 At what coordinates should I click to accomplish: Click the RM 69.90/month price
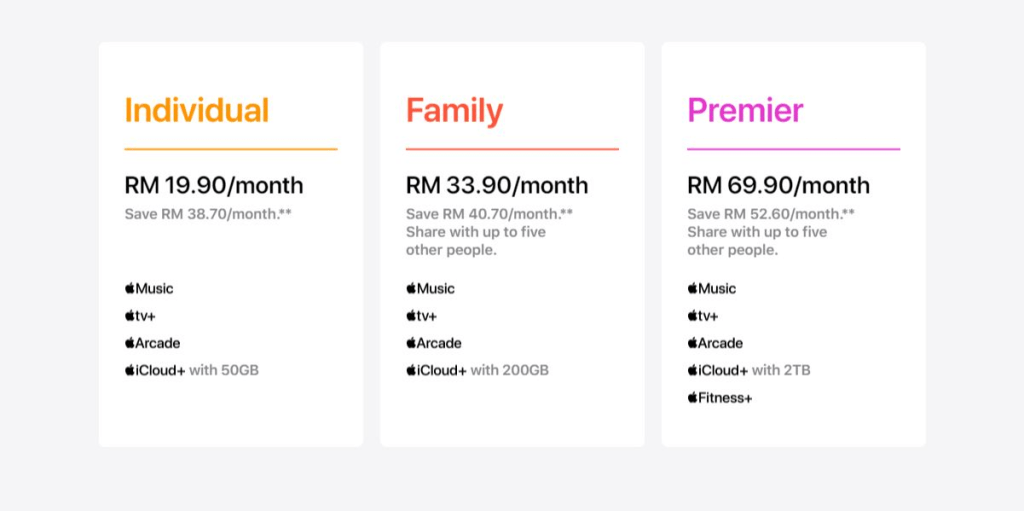tap(778, 186)
